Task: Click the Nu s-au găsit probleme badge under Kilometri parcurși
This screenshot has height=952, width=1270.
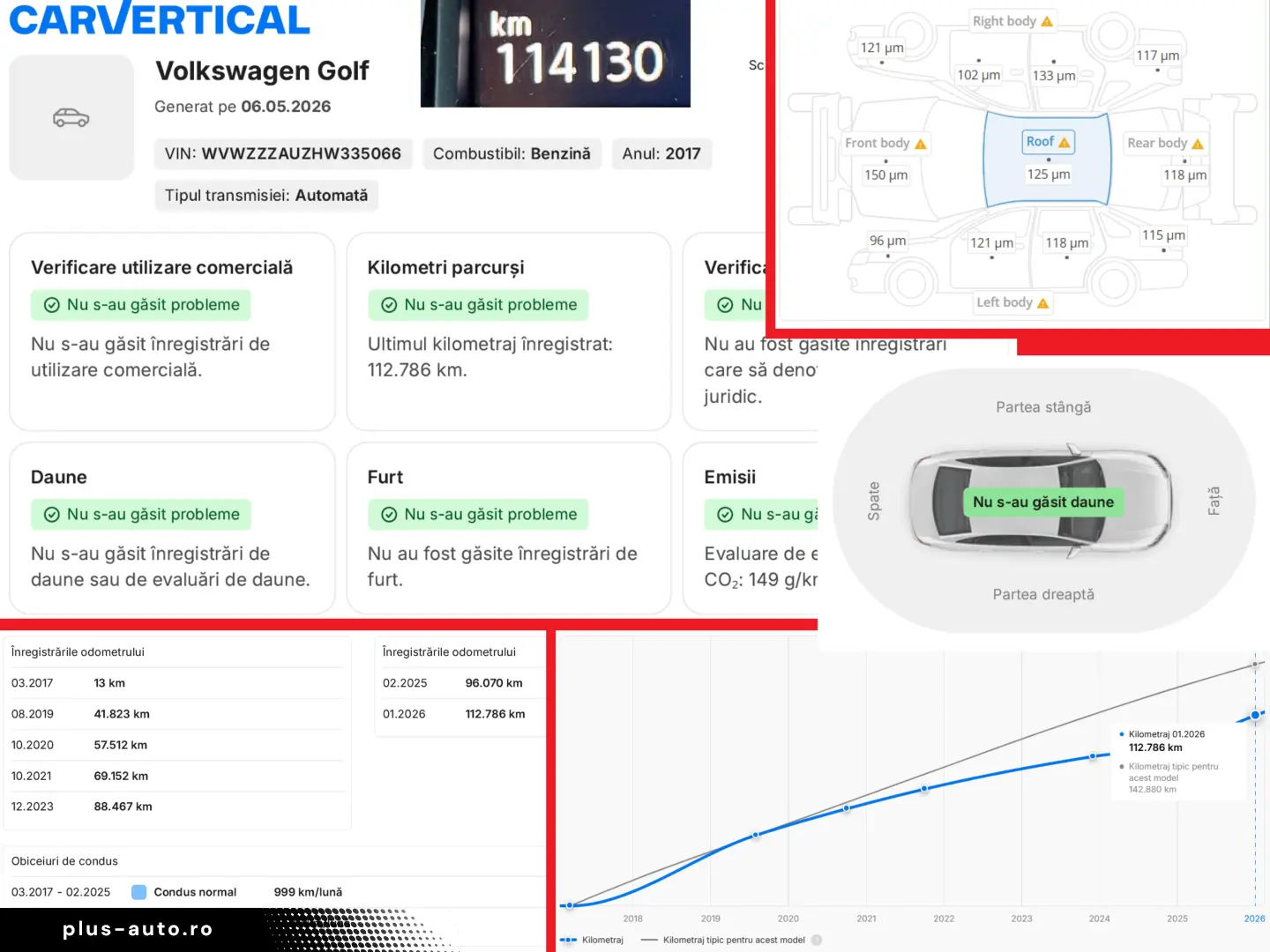Action: point(478,305)
